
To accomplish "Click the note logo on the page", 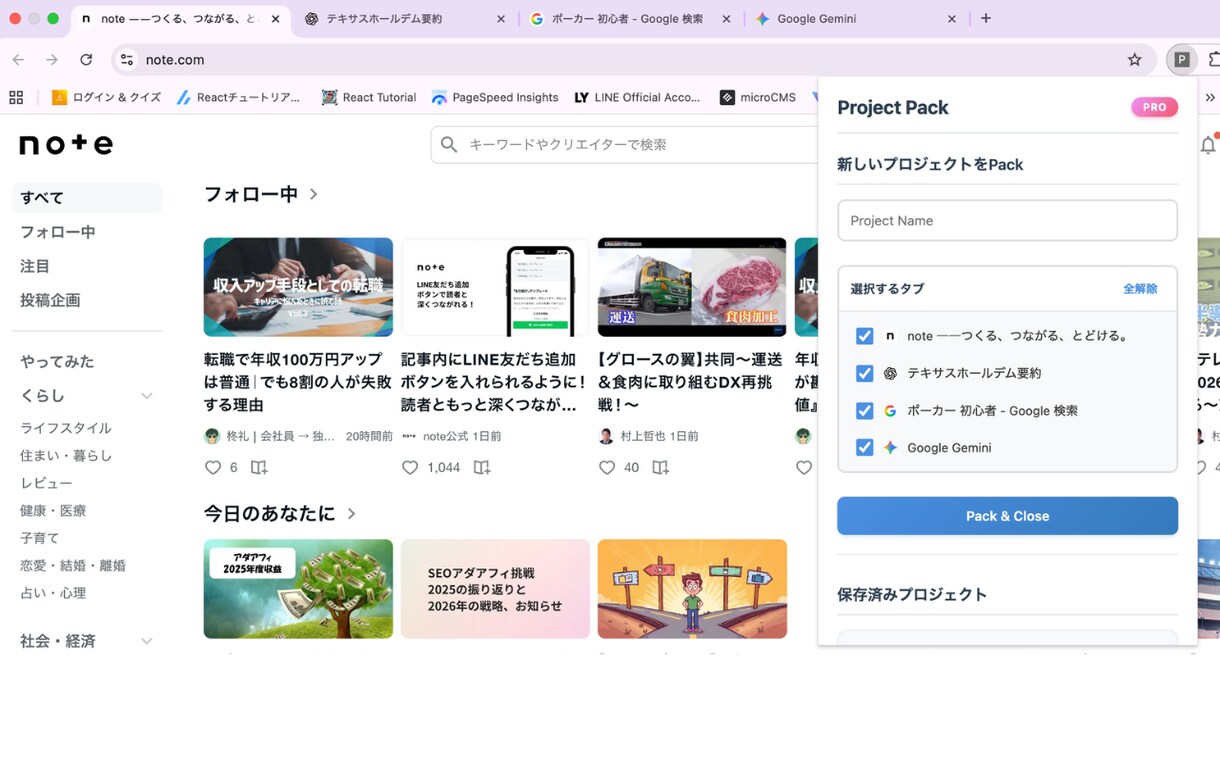I will [66, 145].
